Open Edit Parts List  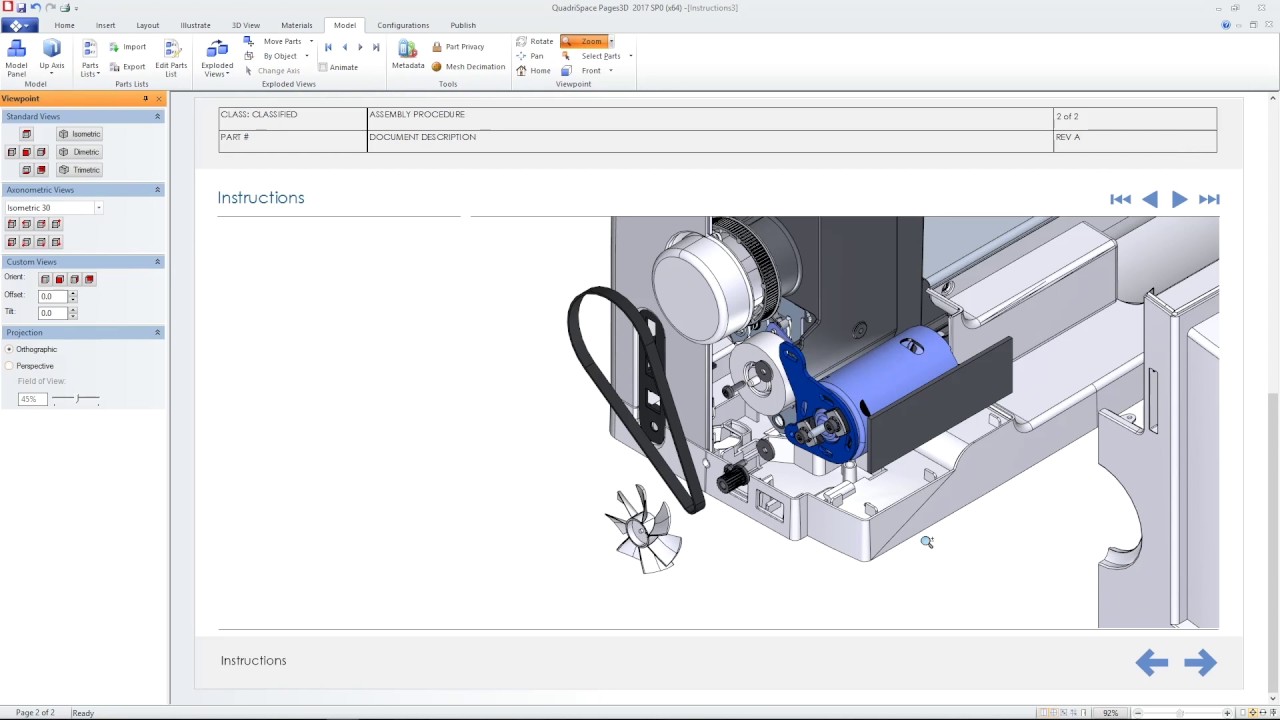click(x=171, y=58)
